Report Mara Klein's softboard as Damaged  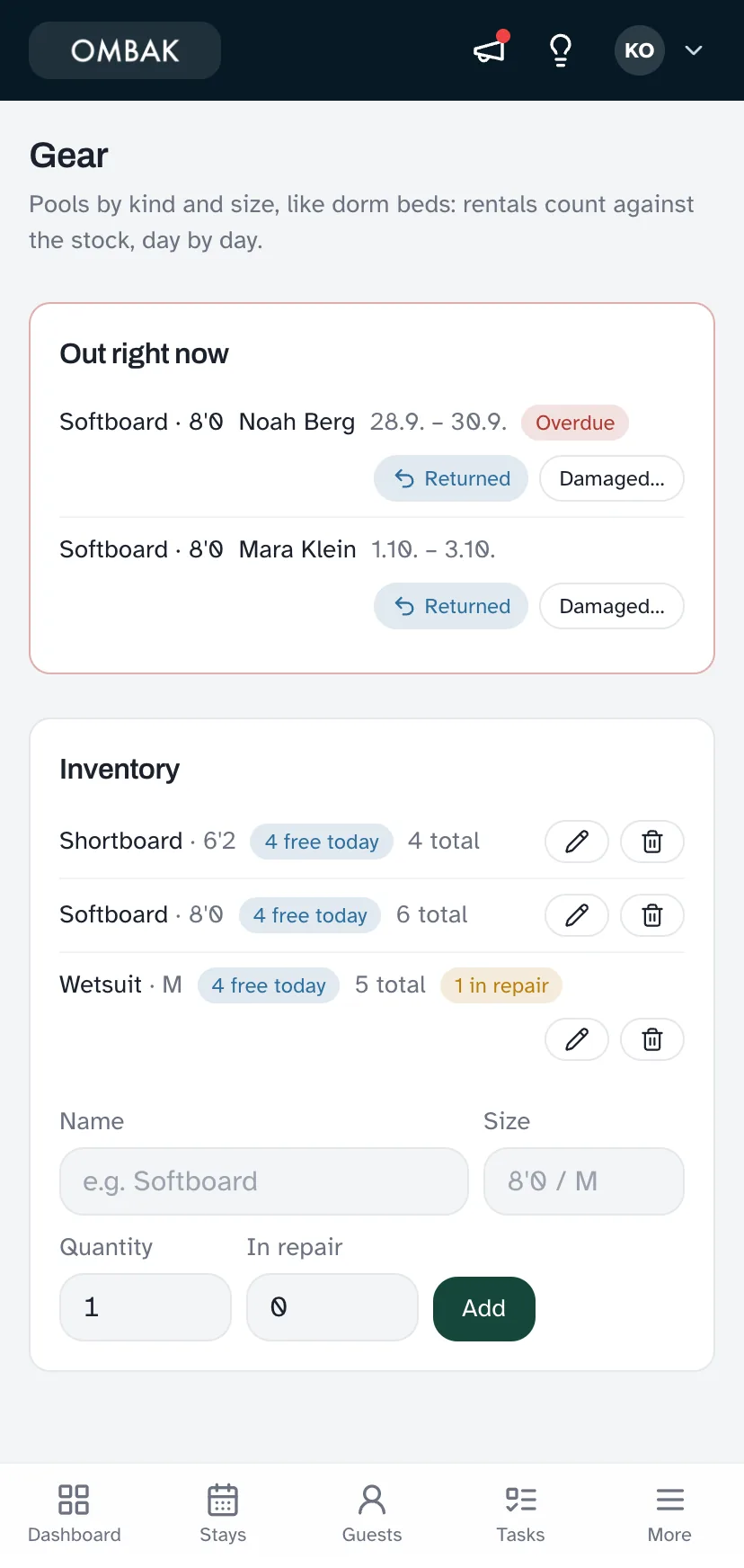[x=612, y=606]
